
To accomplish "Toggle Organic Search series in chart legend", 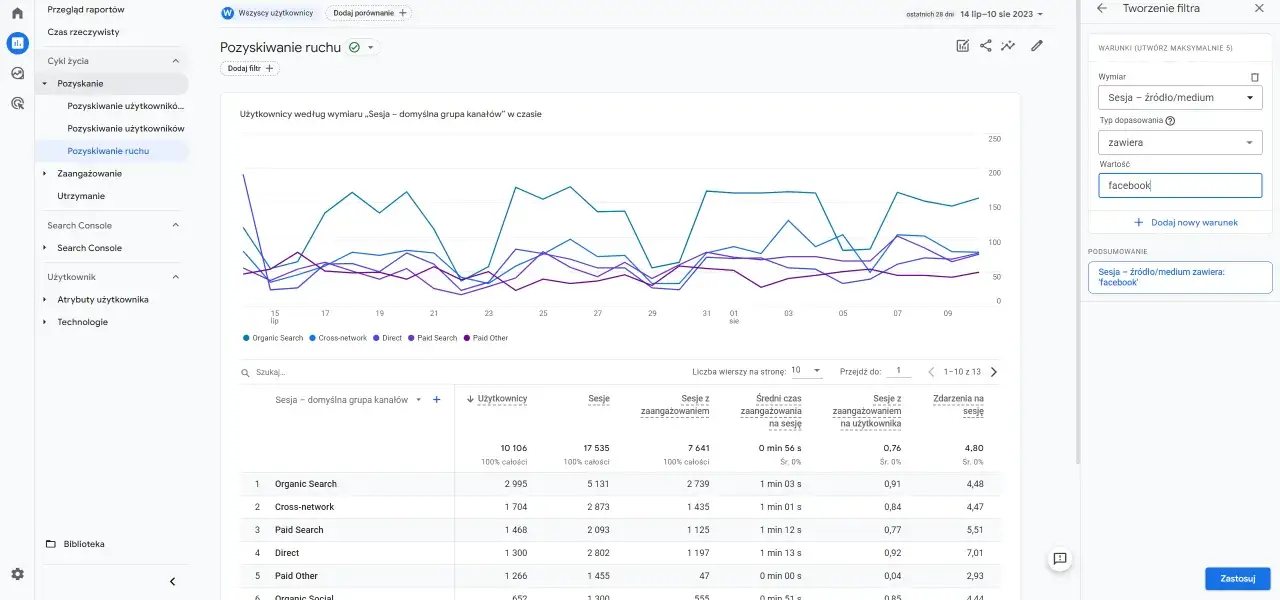I will (x=273, y=338).
